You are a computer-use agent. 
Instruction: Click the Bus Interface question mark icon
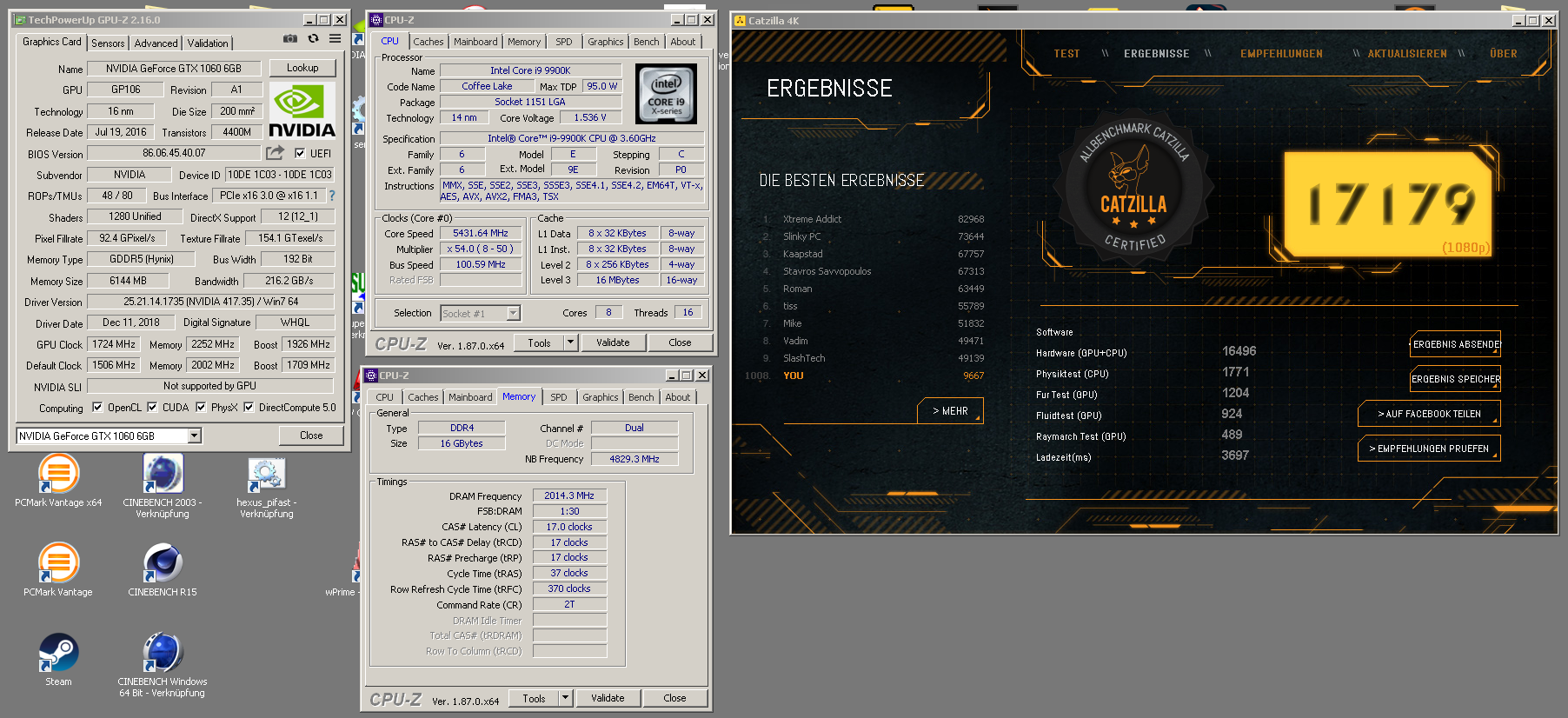tap(331, 196)
